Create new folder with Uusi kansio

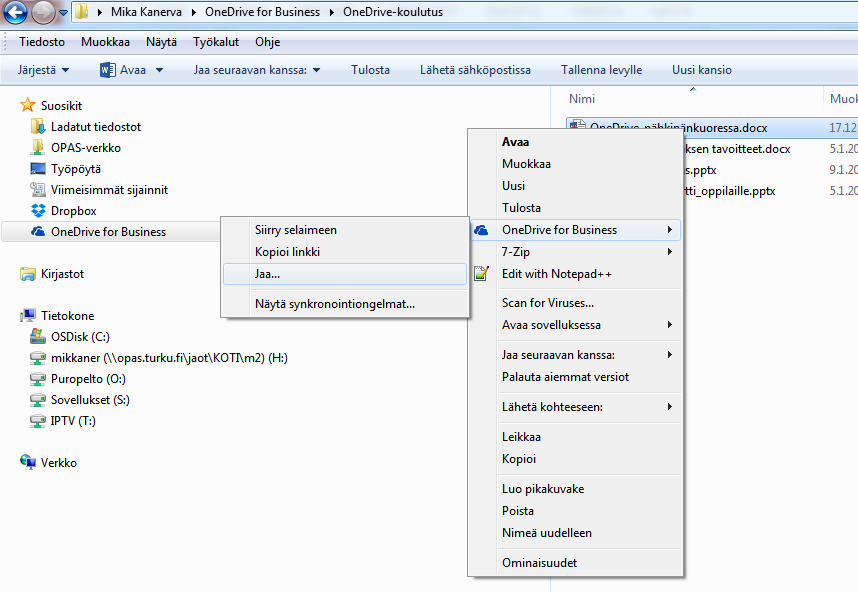point(702,70)
